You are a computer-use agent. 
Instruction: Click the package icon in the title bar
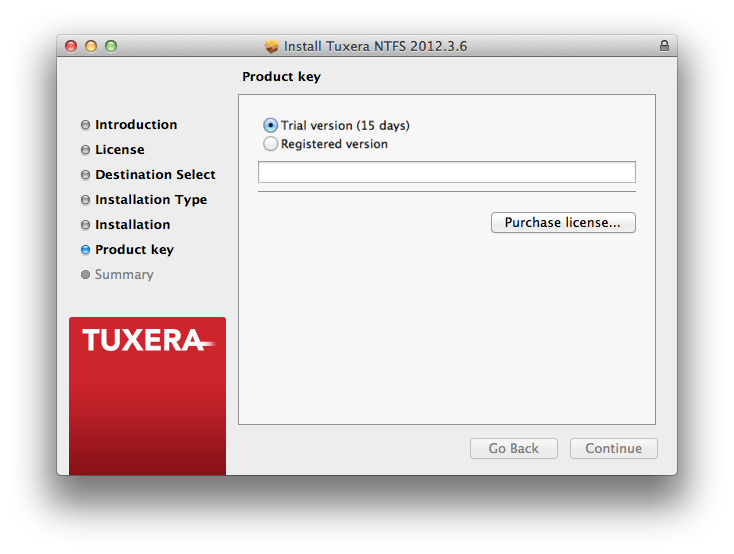pos(271,46)
